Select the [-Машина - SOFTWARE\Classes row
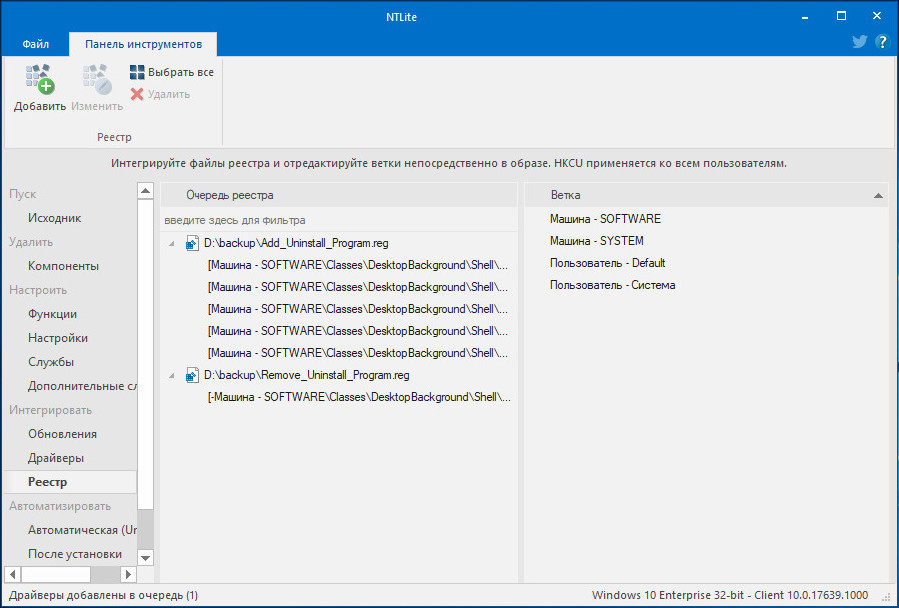The height and width of the screenshot is (608, 899). point(339,397)
